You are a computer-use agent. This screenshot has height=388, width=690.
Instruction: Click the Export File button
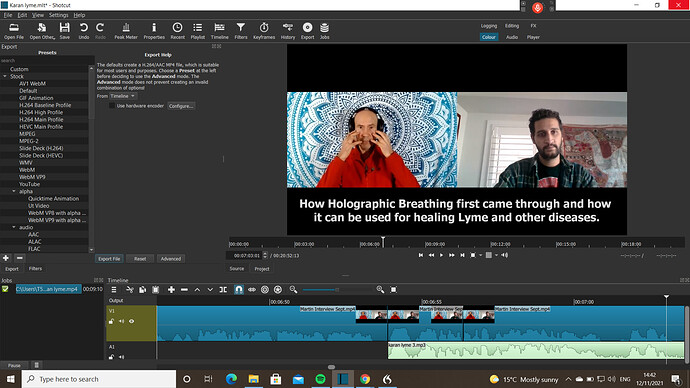(109, 259)
